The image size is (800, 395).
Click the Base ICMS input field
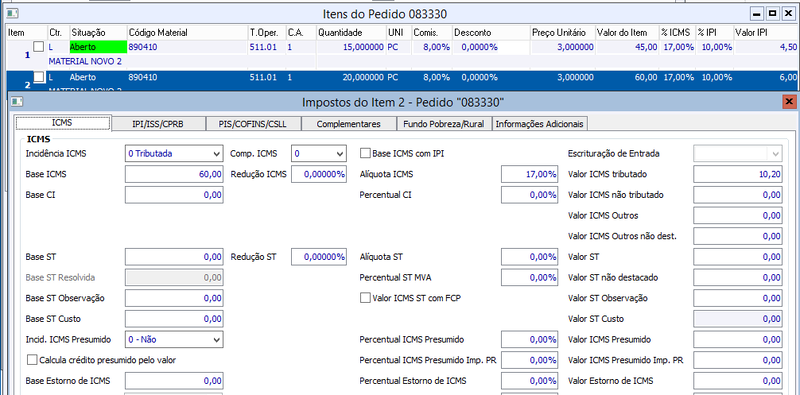click(174, 174)
